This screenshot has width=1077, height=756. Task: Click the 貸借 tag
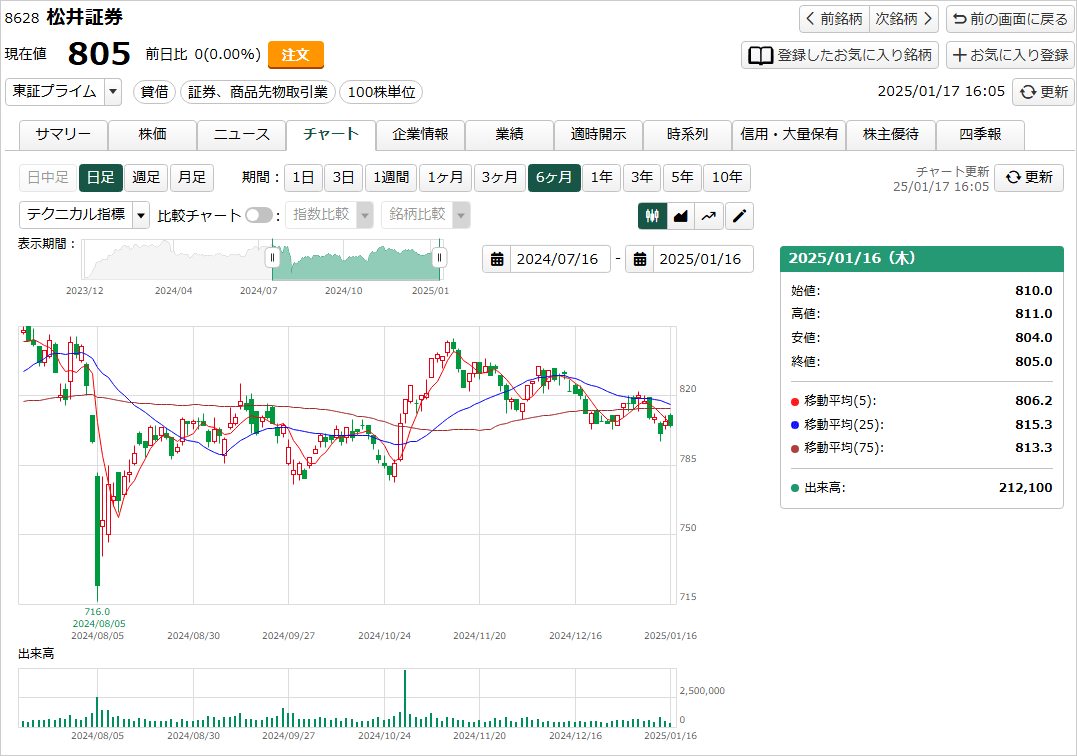click(x=155, y=92)
